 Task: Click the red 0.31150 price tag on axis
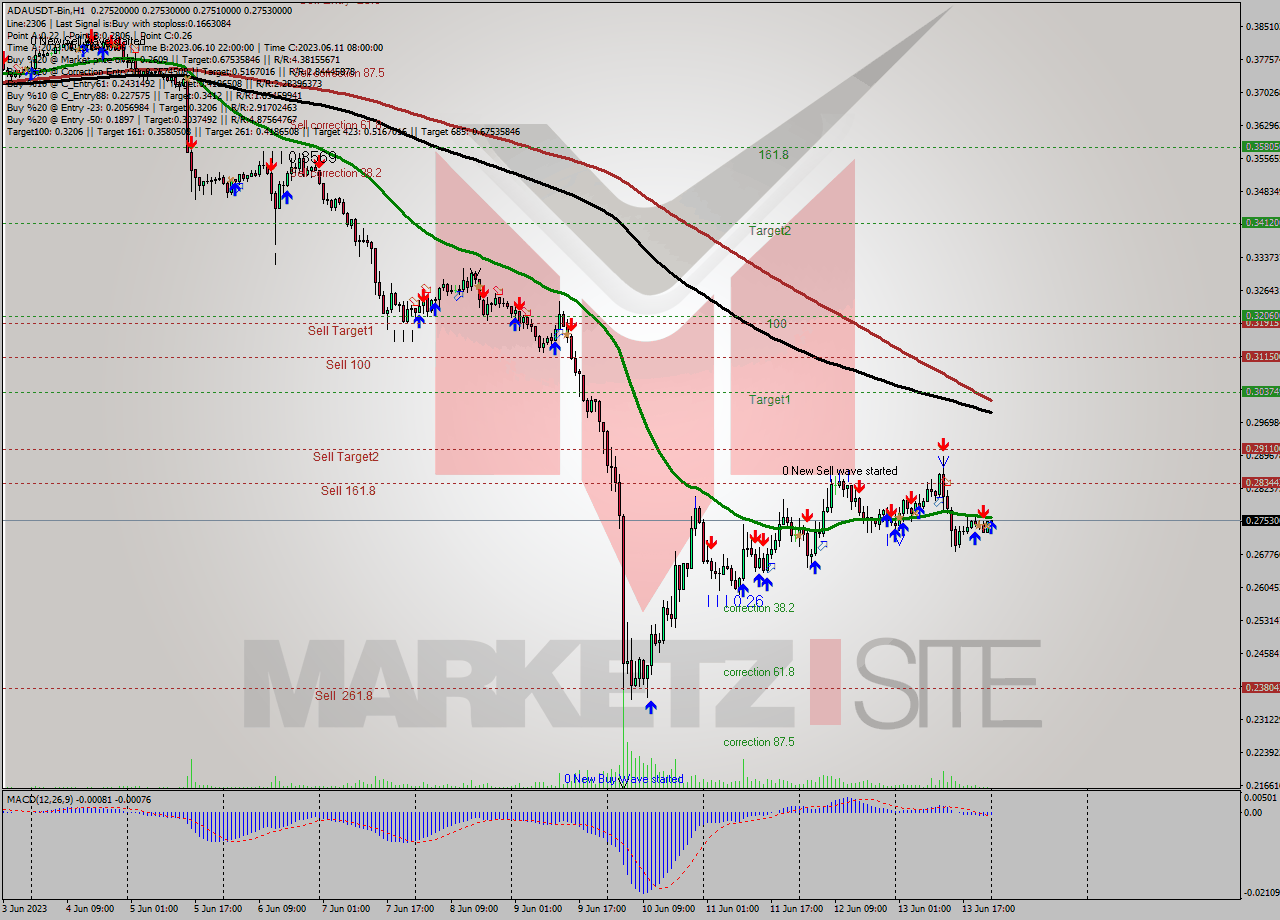(x=1260, y=357)
